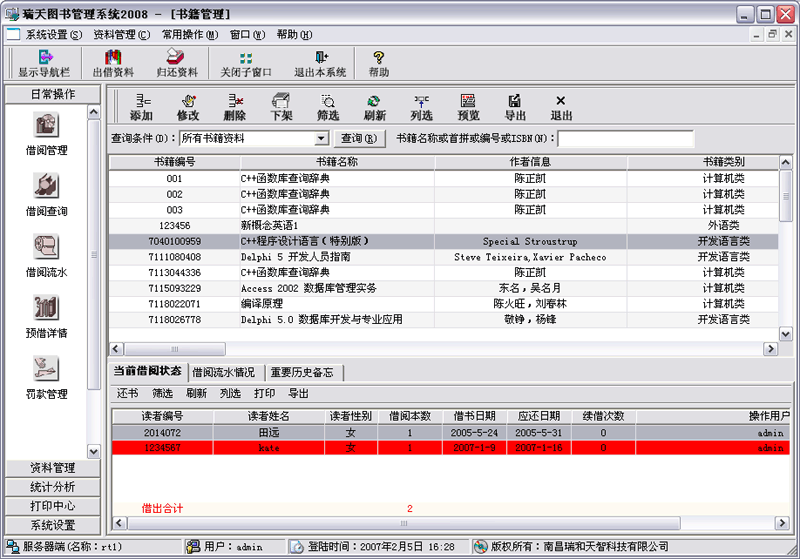Select the red overdue row for reader kate
Image resolution: width=800 pixels, height=559 pixels.
pyautogui.click(x=451, y=448)
